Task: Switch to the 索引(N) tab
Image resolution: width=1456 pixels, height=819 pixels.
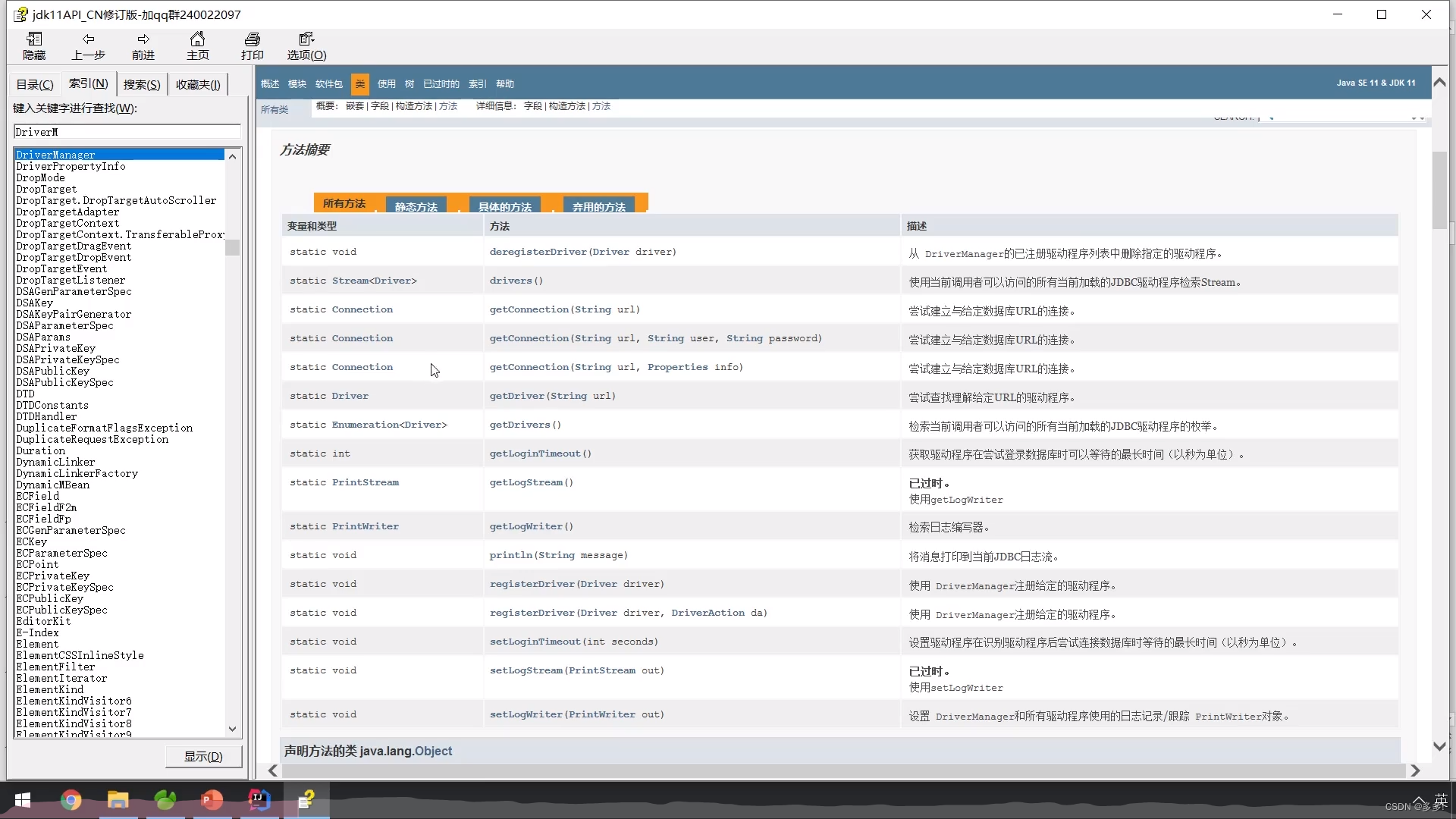Action: [87, 83]
